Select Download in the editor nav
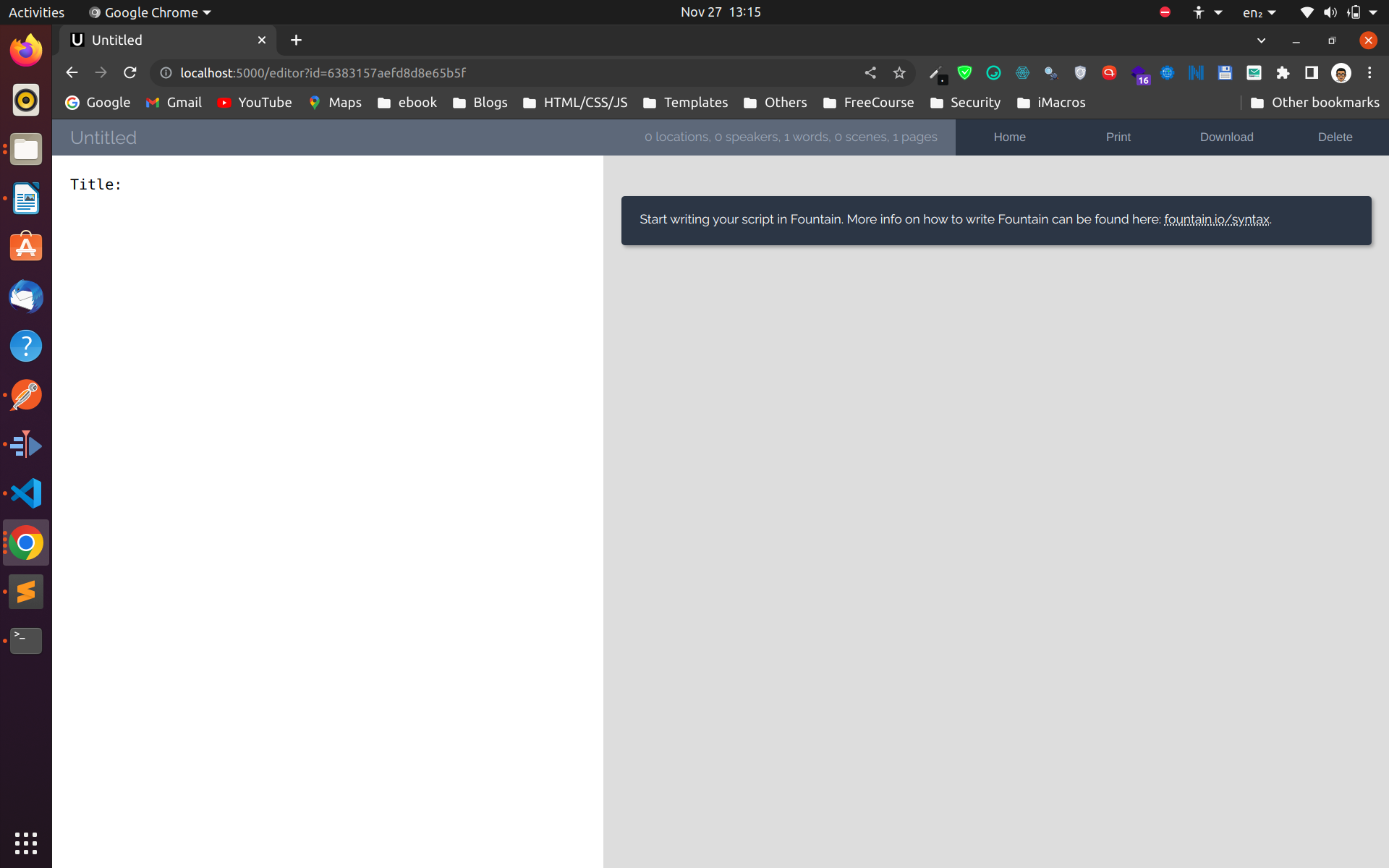Image resolution: width=1389 pixels, height=868 pixels. (x=1226, y=137)
